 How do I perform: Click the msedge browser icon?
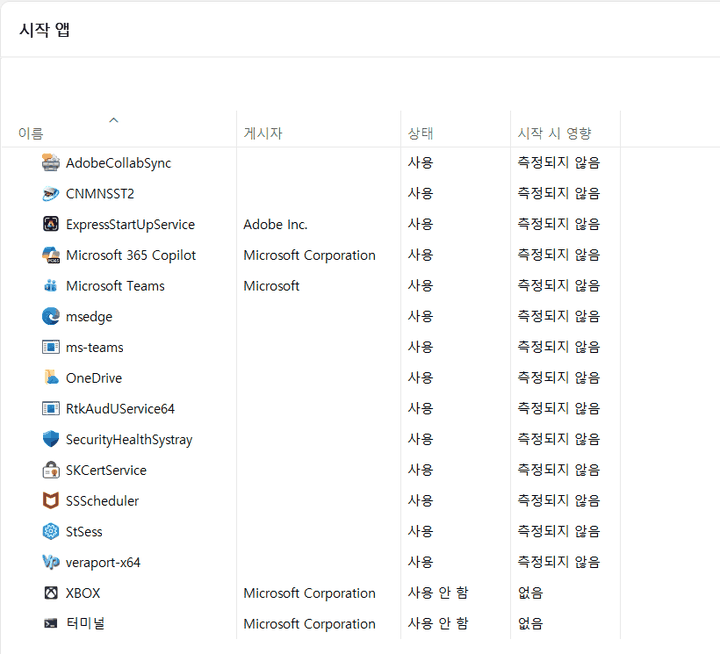click(x=51, y=316)
